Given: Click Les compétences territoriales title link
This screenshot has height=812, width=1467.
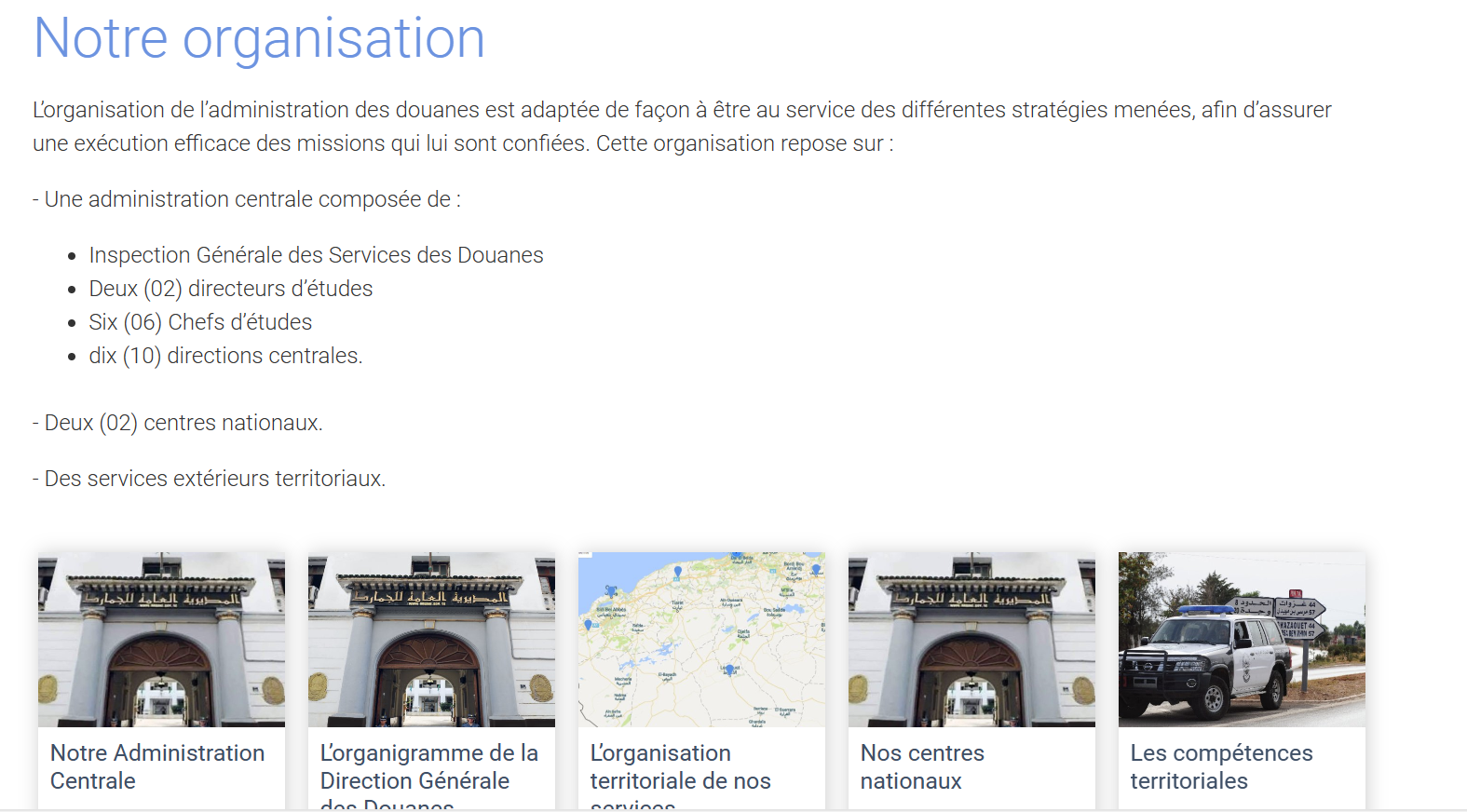Looking at the screenshot, I should (1221, 766).
